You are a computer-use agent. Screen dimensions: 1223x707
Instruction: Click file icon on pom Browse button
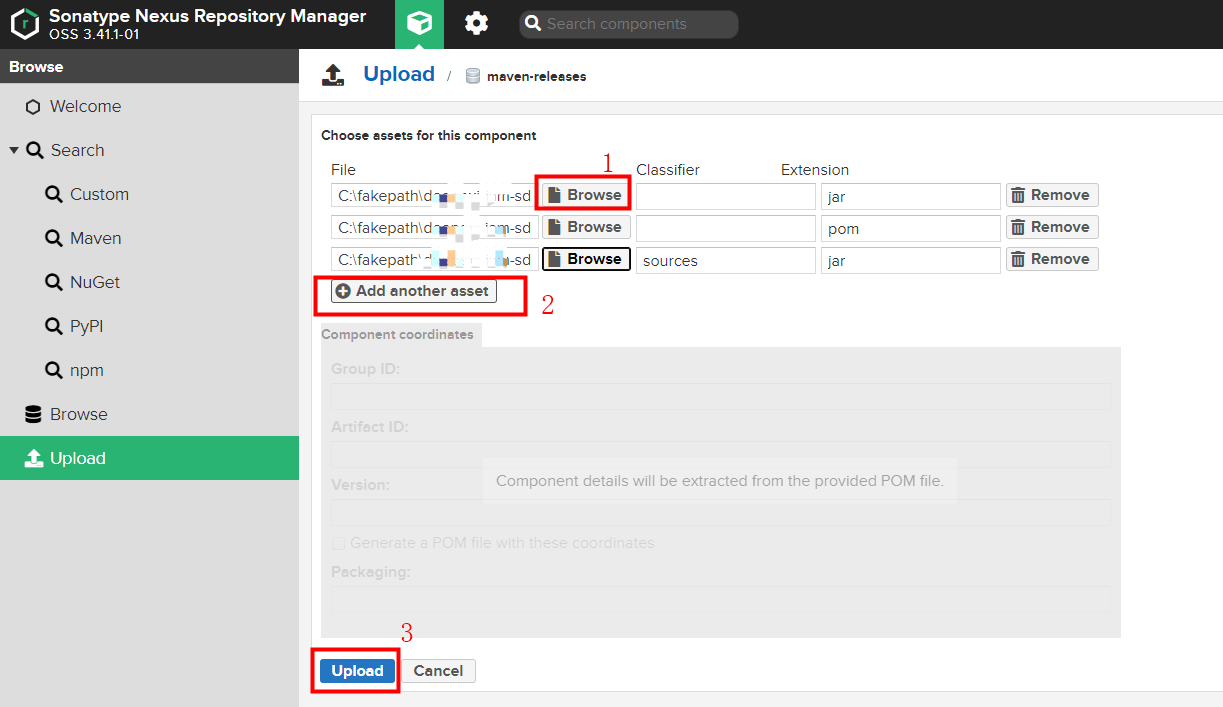coord(555,227)
